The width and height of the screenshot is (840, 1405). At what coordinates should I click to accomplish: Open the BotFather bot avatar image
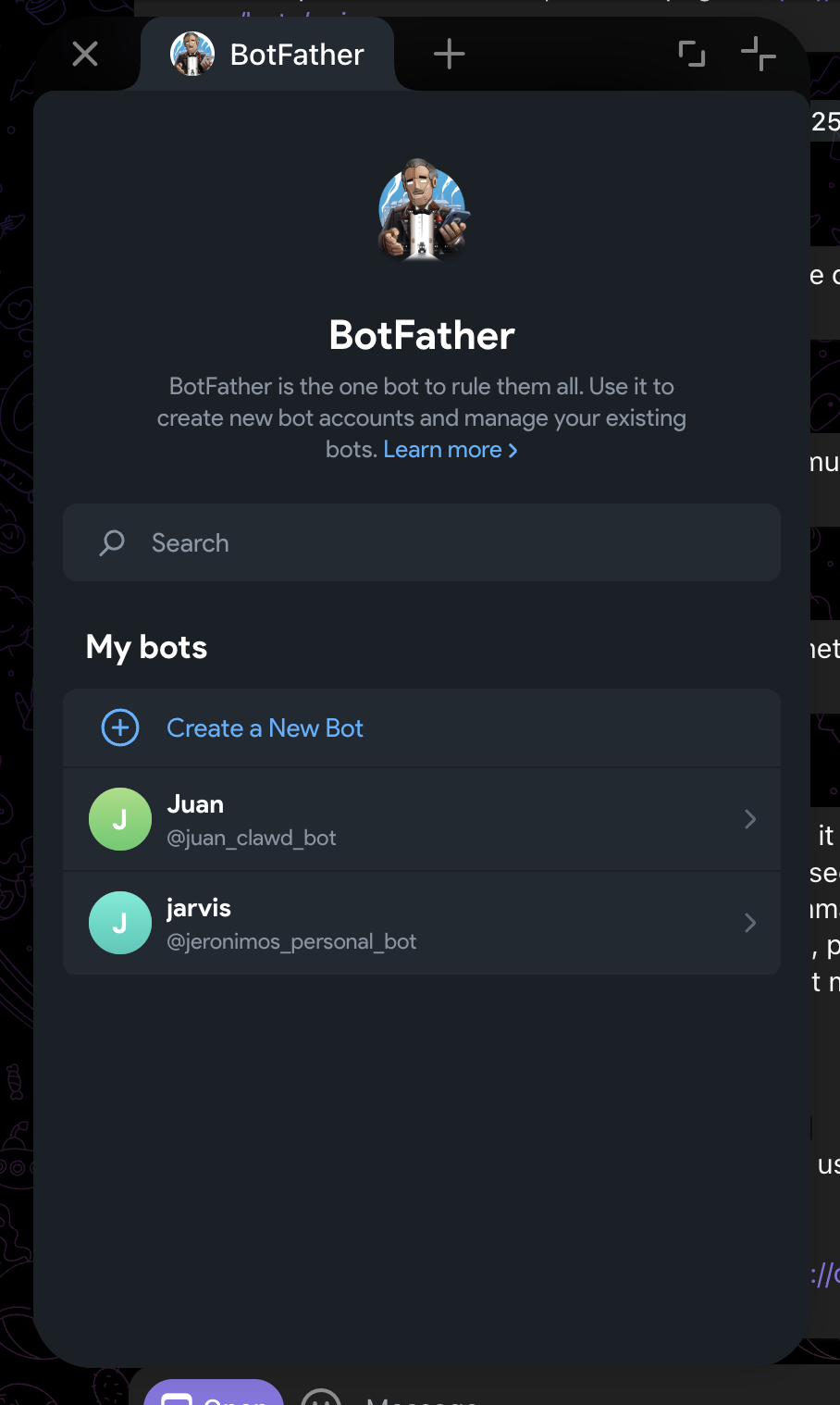(422, 211)
